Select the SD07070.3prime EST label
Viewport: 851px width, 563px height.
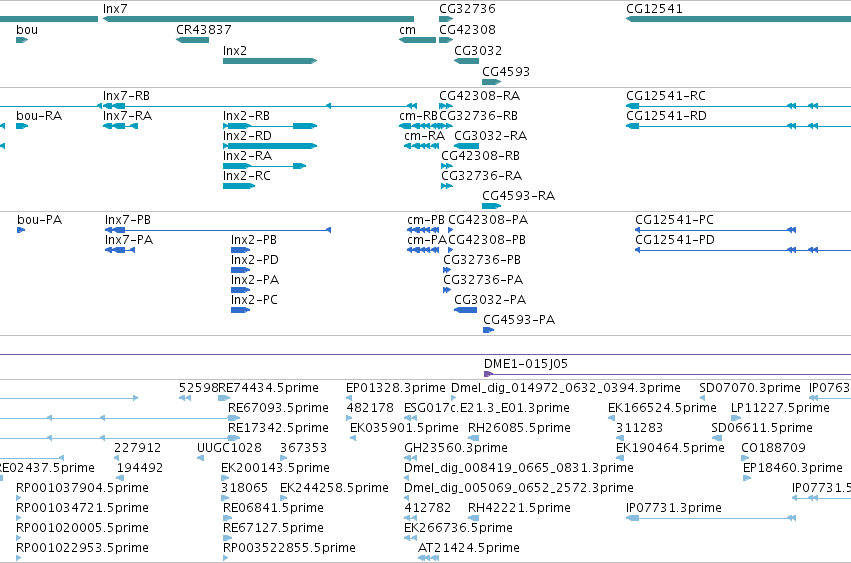click(x=750, y=388)
